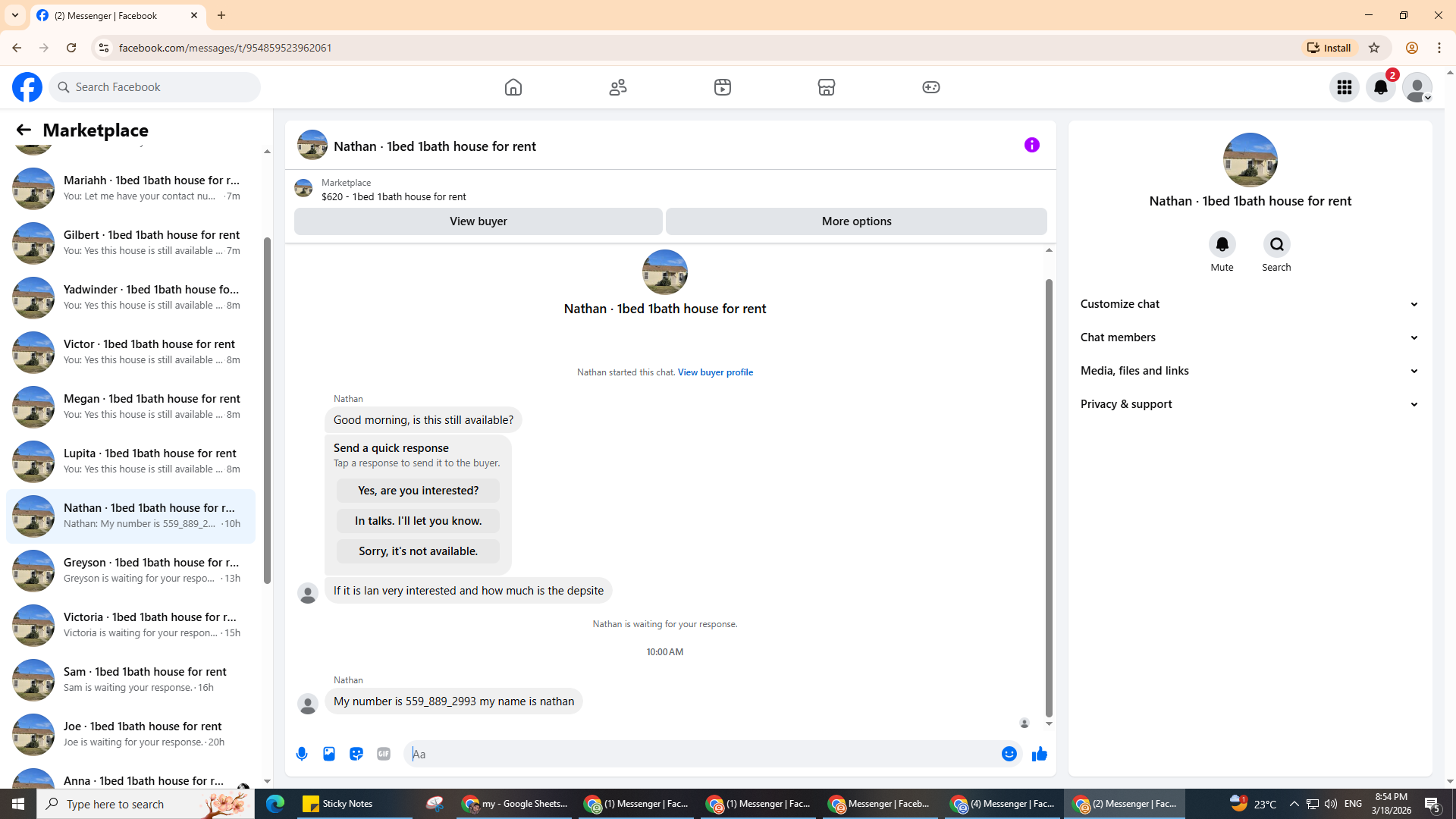Send a thumbs-up like
Viewport: 1456px width, 819px height.
click(x=1039, y=754)
